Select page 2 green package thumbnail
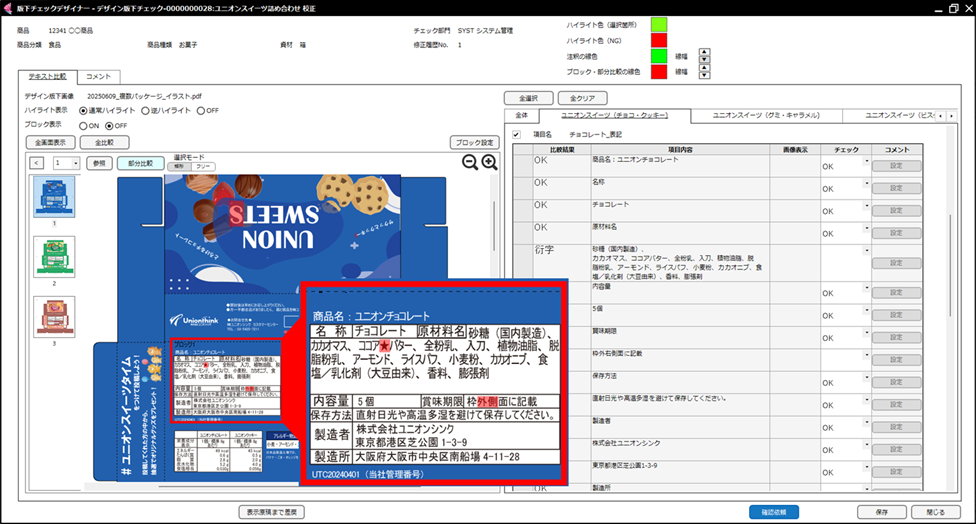 [54, 256]
